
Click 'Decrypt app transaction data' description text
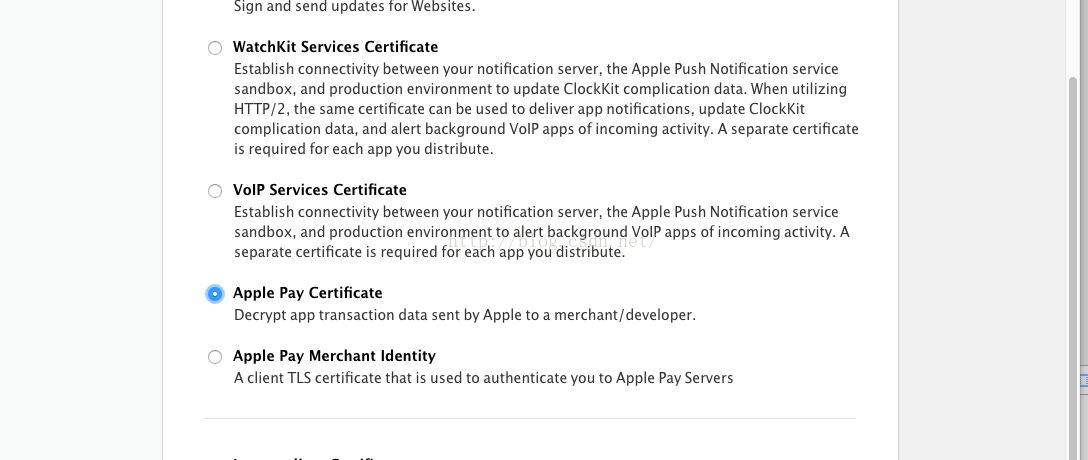[464, 315]
